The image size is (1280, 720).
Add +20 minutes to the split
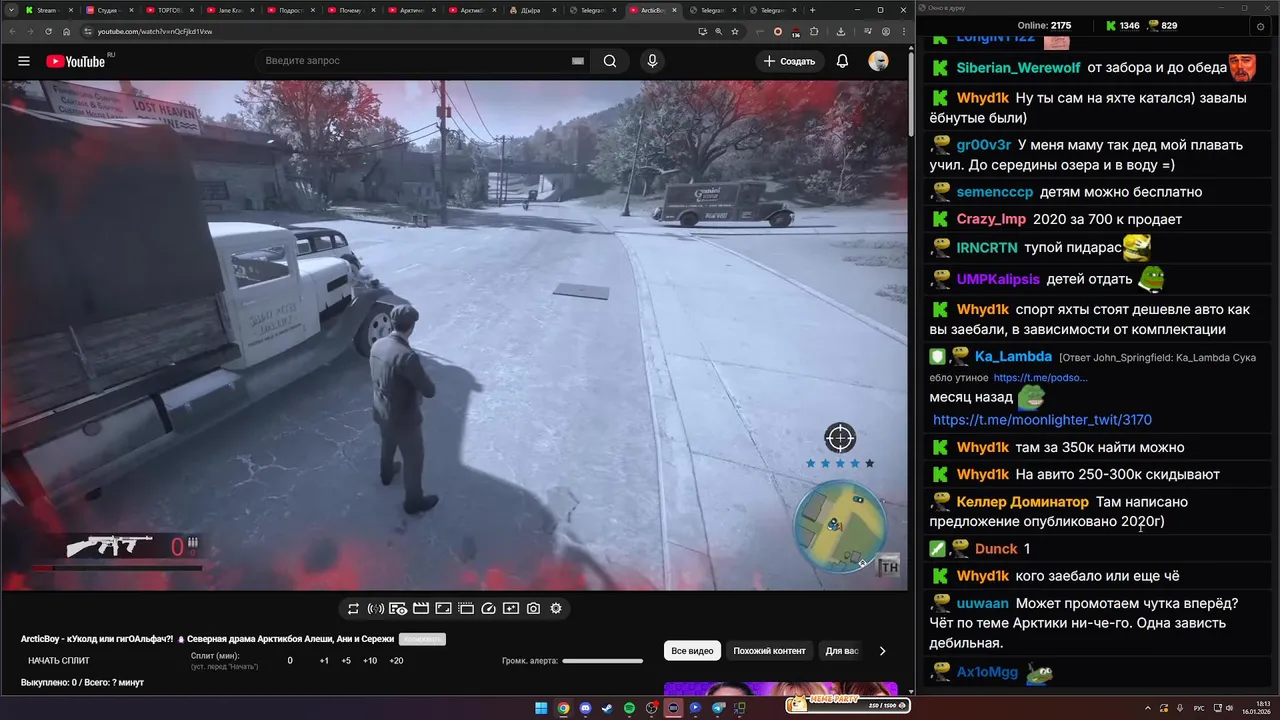tap(396, 661)
